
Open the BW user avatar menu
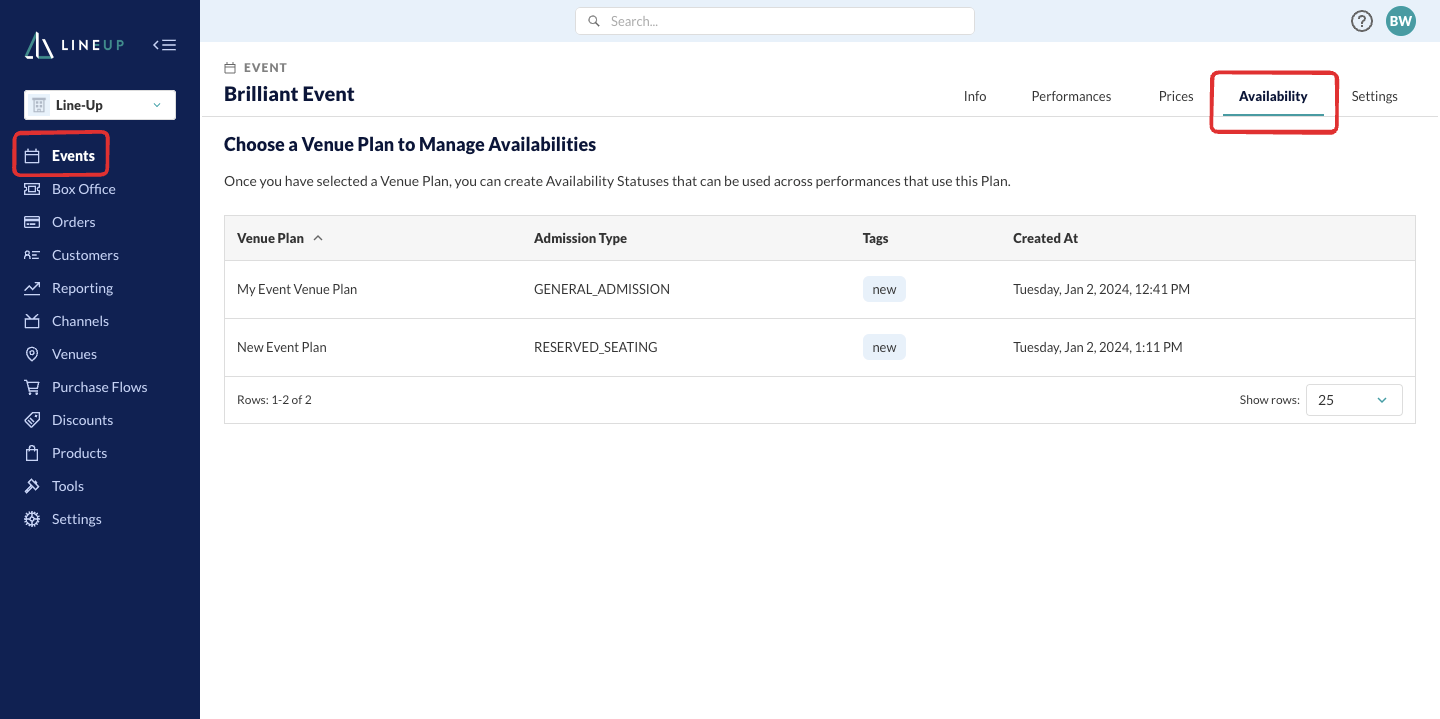pos(1401,21)
